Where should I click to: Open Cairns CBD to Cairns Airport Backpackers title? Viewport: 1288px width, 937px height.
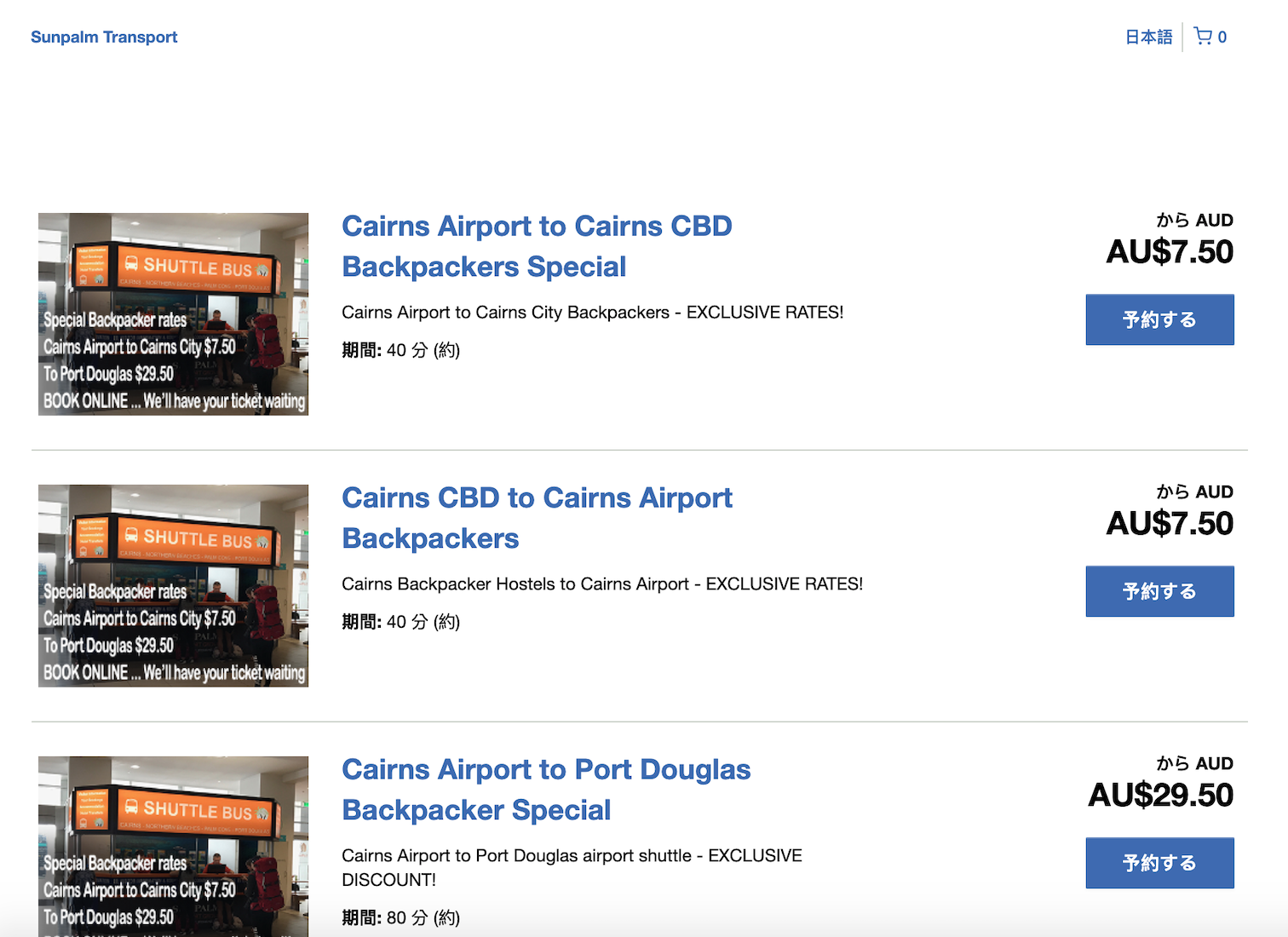point(537,518)
